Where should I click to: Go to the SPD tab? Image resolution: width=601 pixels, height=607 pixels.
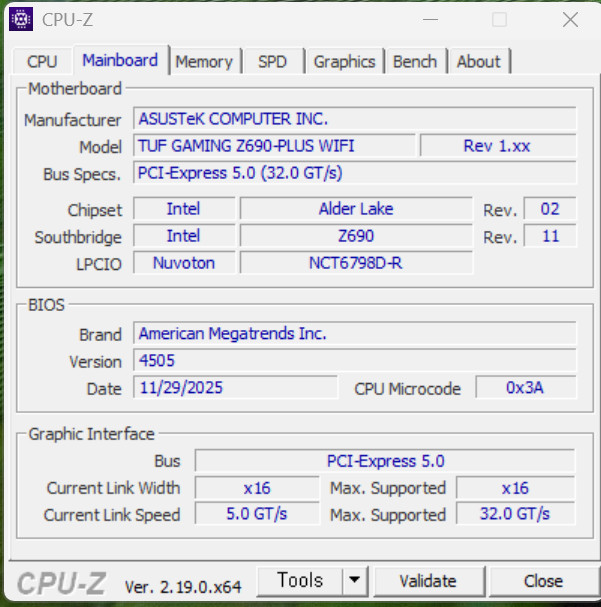click(x=272, y=62)
